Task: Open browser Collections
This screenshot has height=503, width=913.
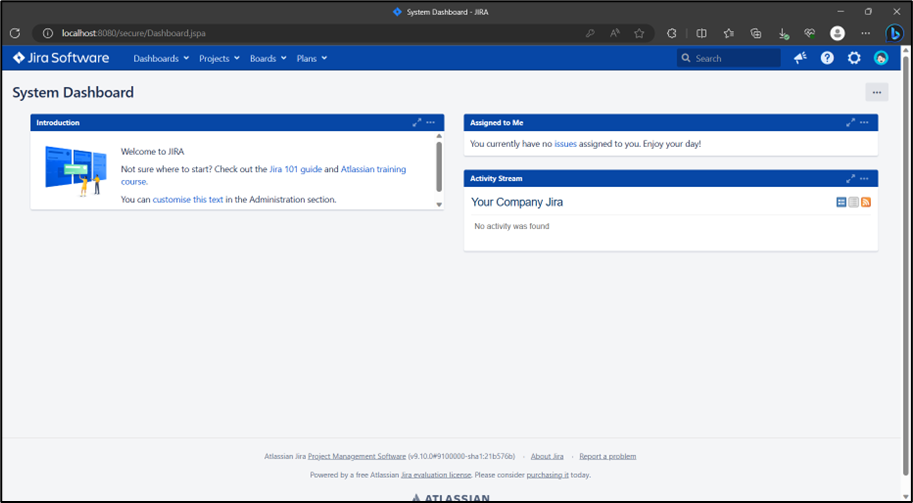Action: coord(756,33)
